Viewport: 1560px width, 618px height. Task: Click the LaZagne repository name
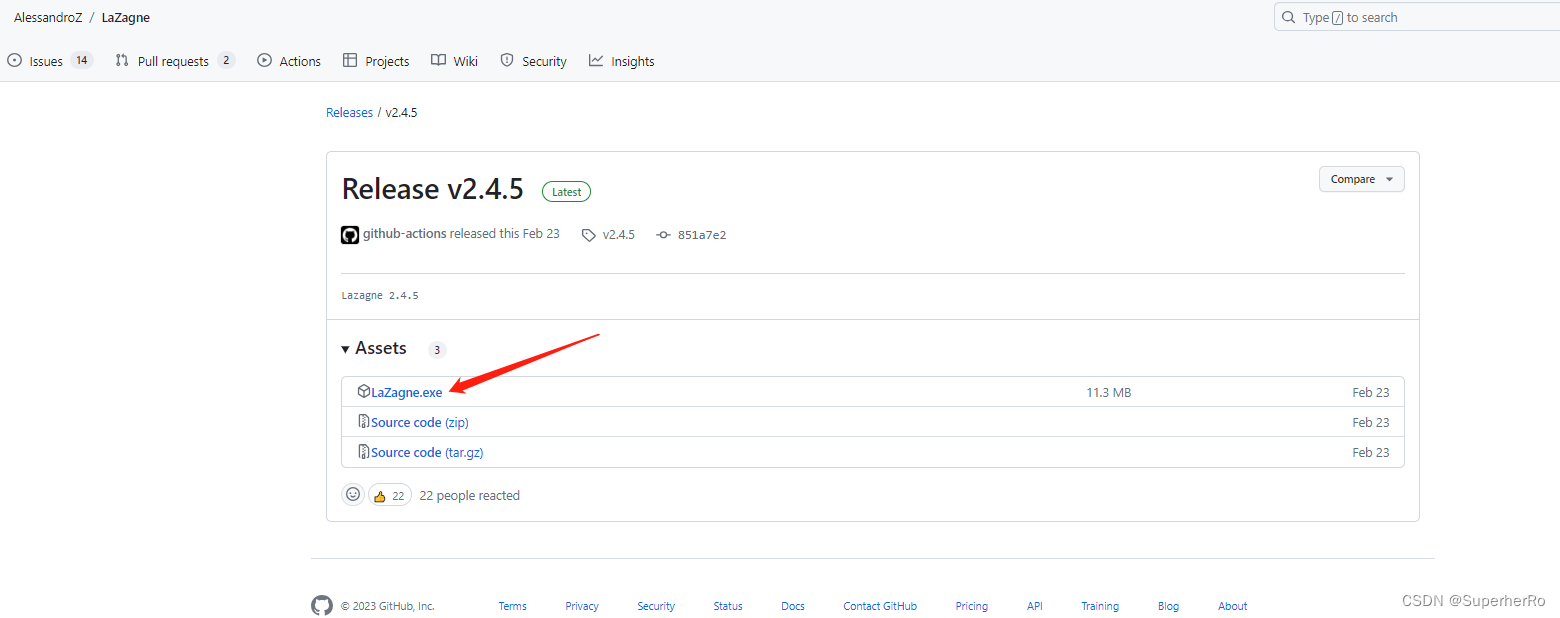pos(126,17)
